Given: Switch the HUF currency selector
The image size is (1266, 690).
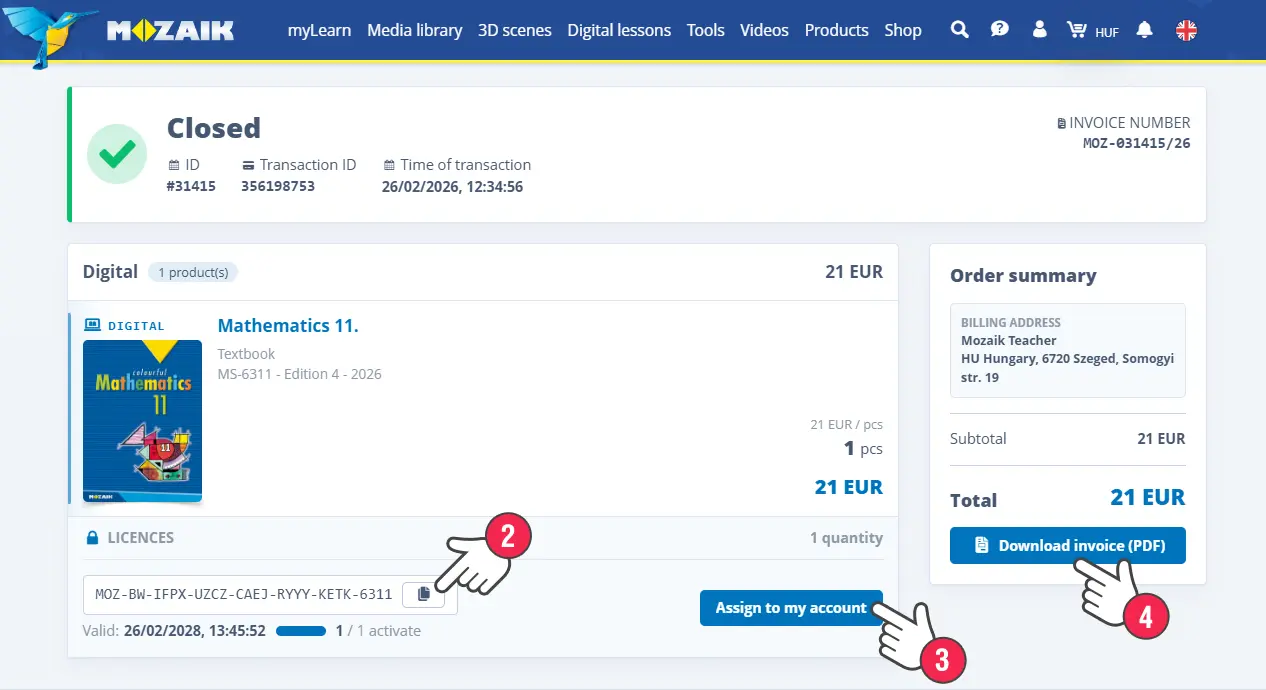Looking at the screenshot, I should pyautogui.click(x=1107, y=32).
